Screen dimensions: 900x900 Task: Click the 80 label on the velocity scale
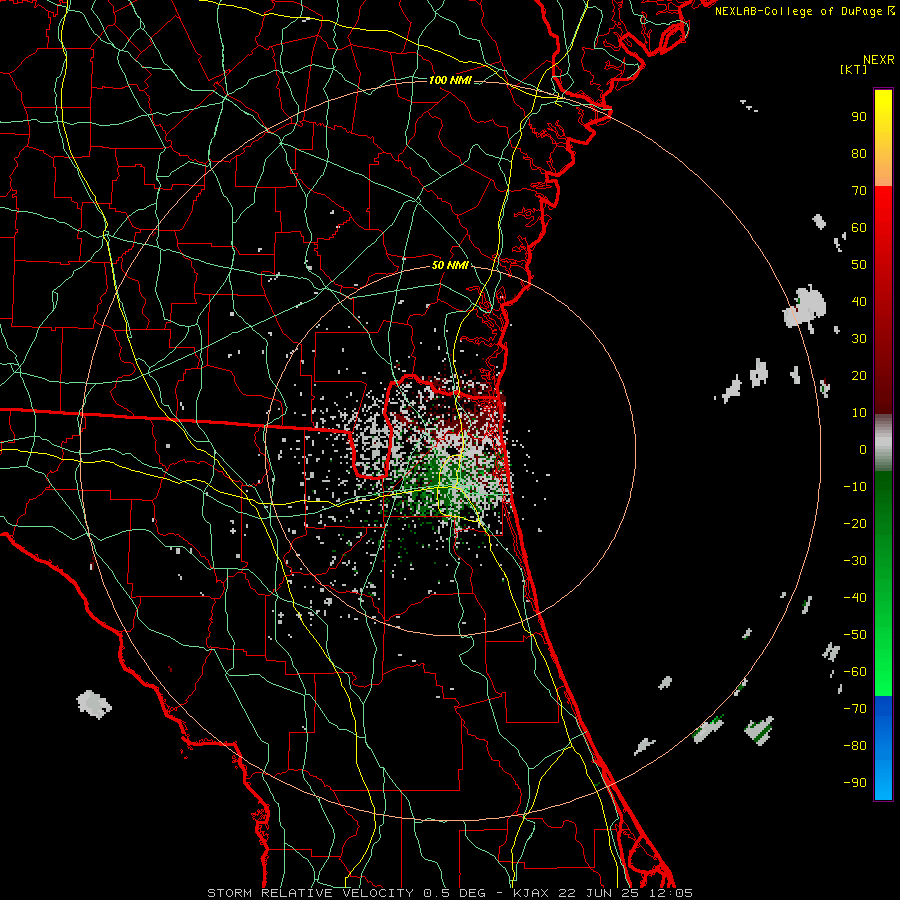(x=859, y=154)
